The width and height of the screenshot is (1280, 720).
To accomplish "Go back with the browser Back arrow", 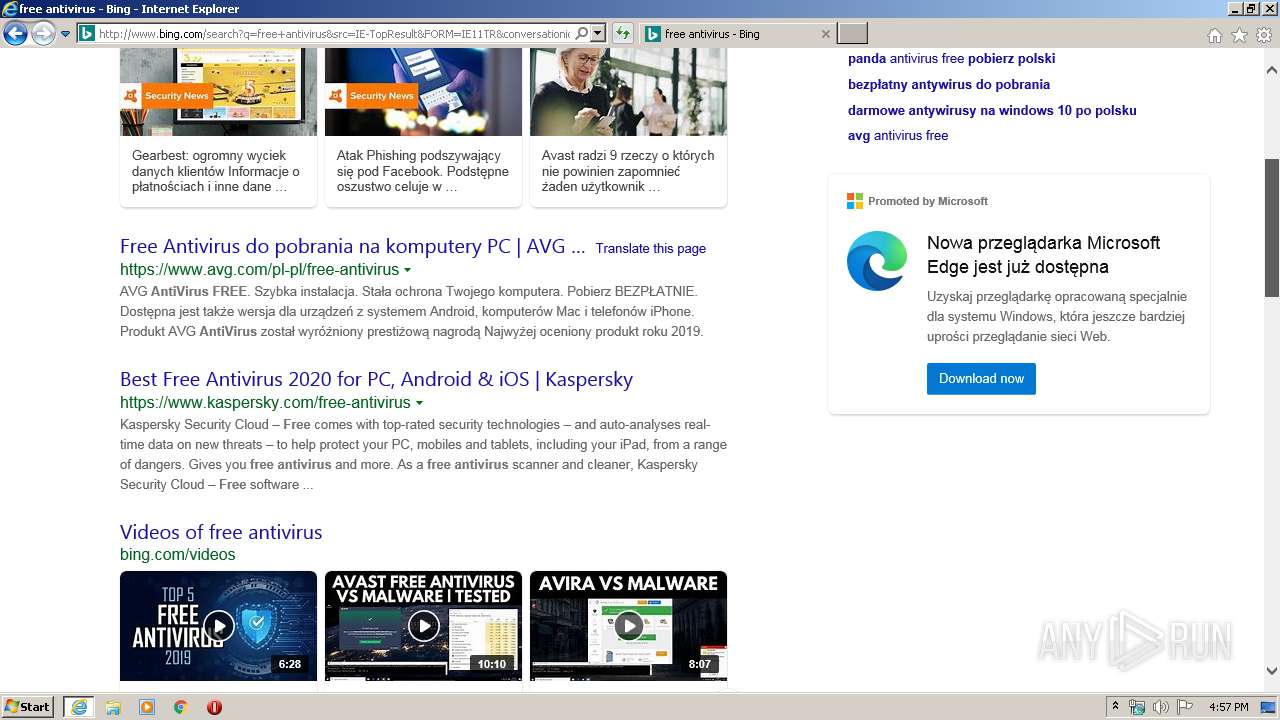I will coord(15,34).
